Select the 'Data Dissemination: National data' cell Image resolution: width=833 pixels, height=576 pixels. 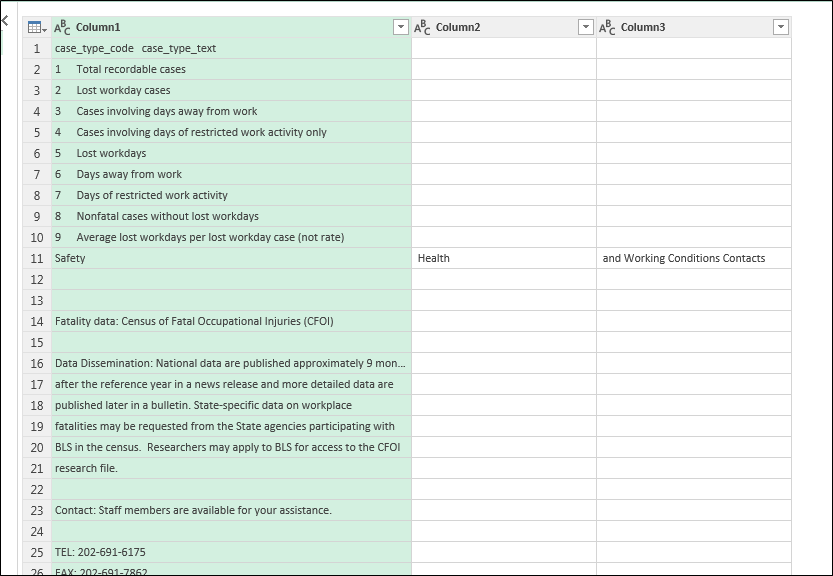tap(231, 363)
